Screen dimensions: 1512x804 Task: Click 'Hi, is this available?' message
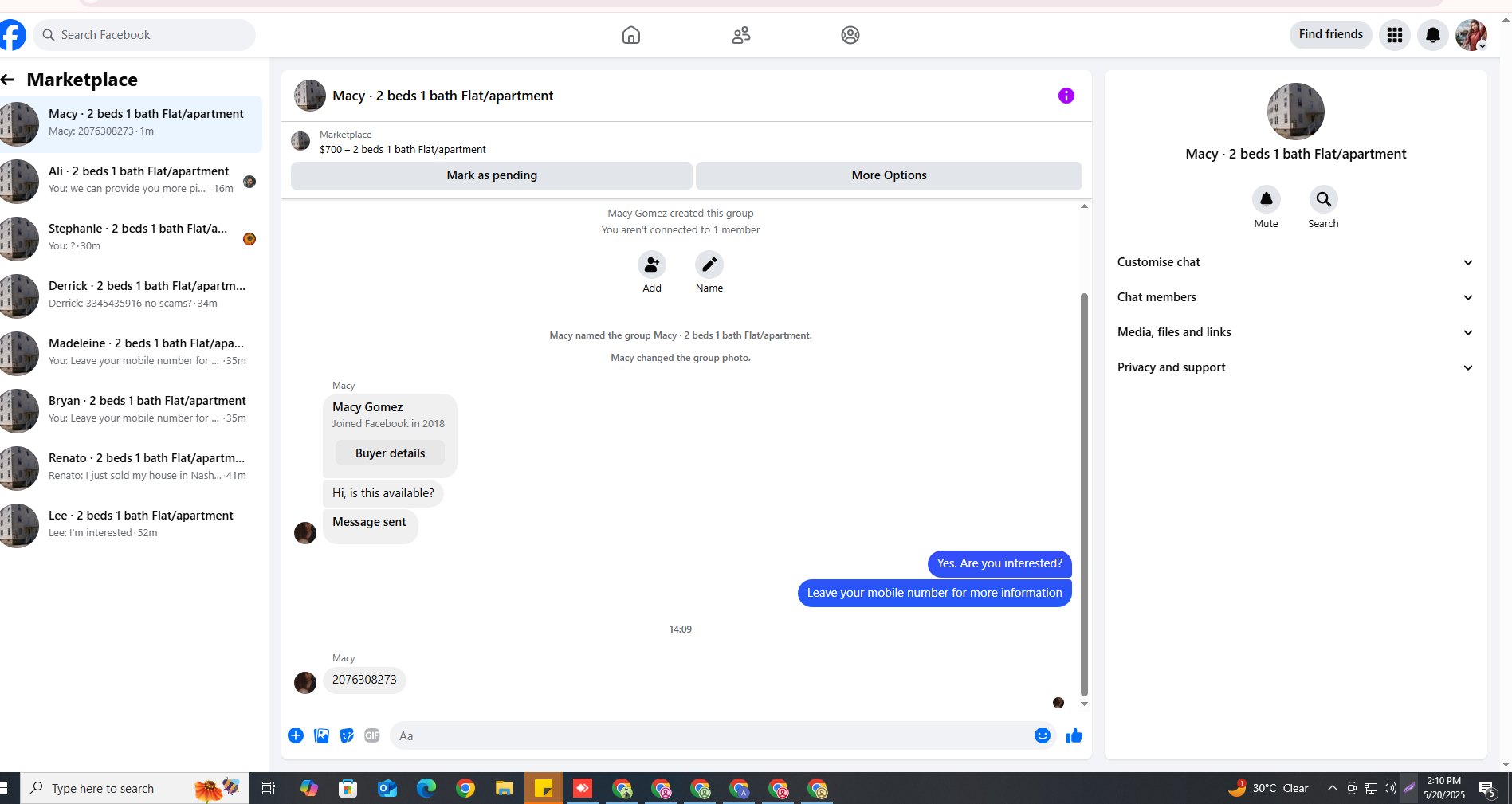[383, 493]
